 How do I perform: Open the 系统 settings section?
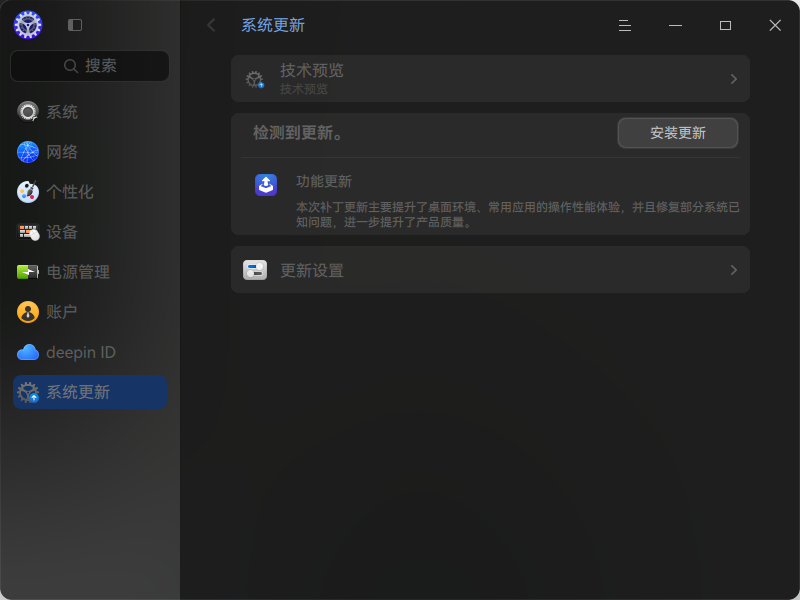click(x=90, y=112)
